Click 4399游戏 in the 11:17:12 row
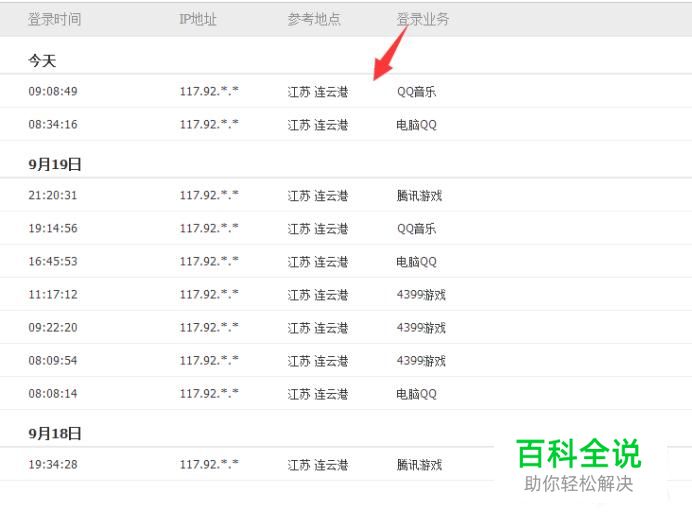Viewport: 692px width, 528px height. coord(421,295)
